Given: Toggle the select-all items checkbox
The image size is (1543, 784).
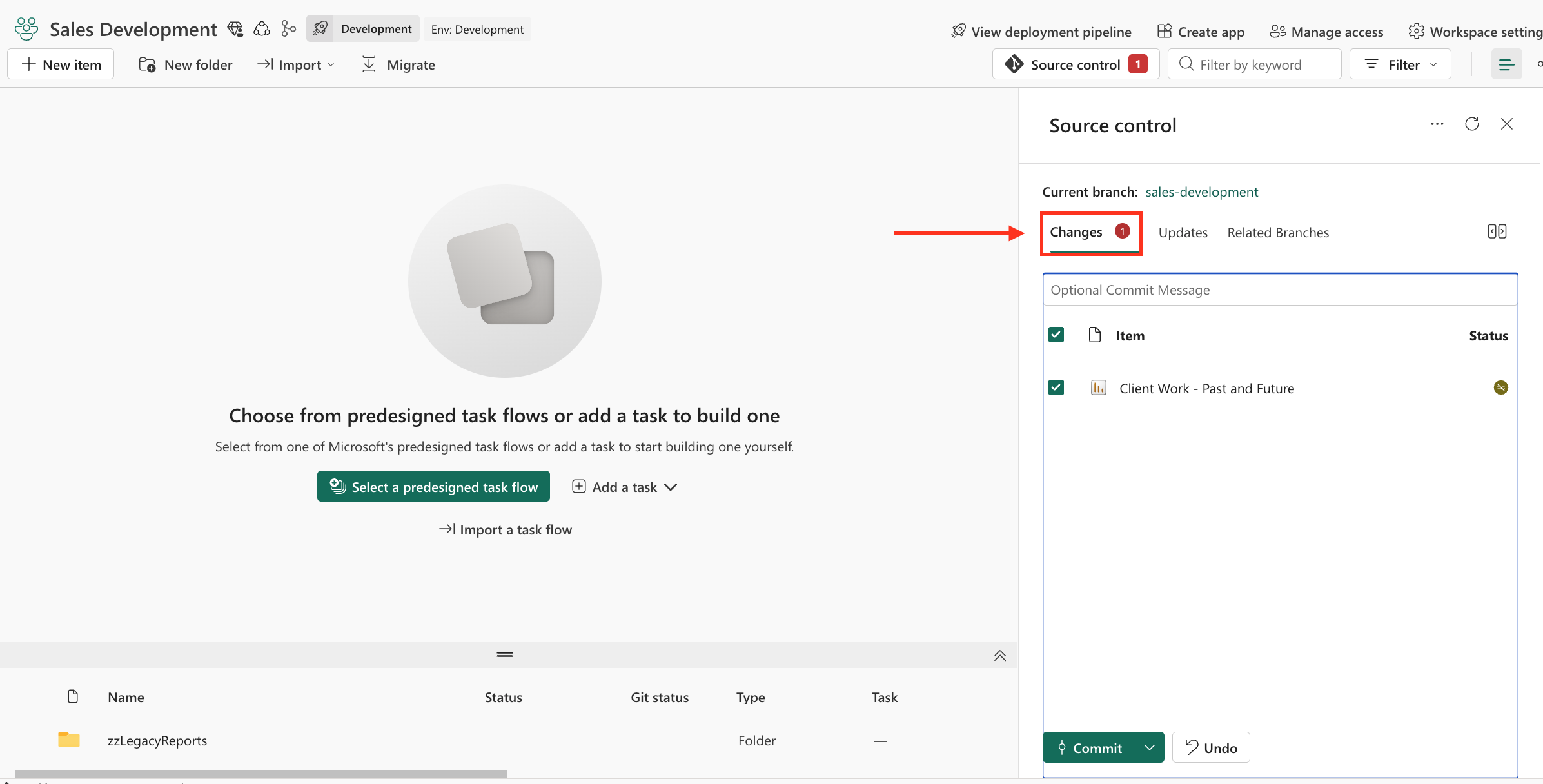Looking at the screenshot, I should pyautogui.click(x=1056, y=335).
